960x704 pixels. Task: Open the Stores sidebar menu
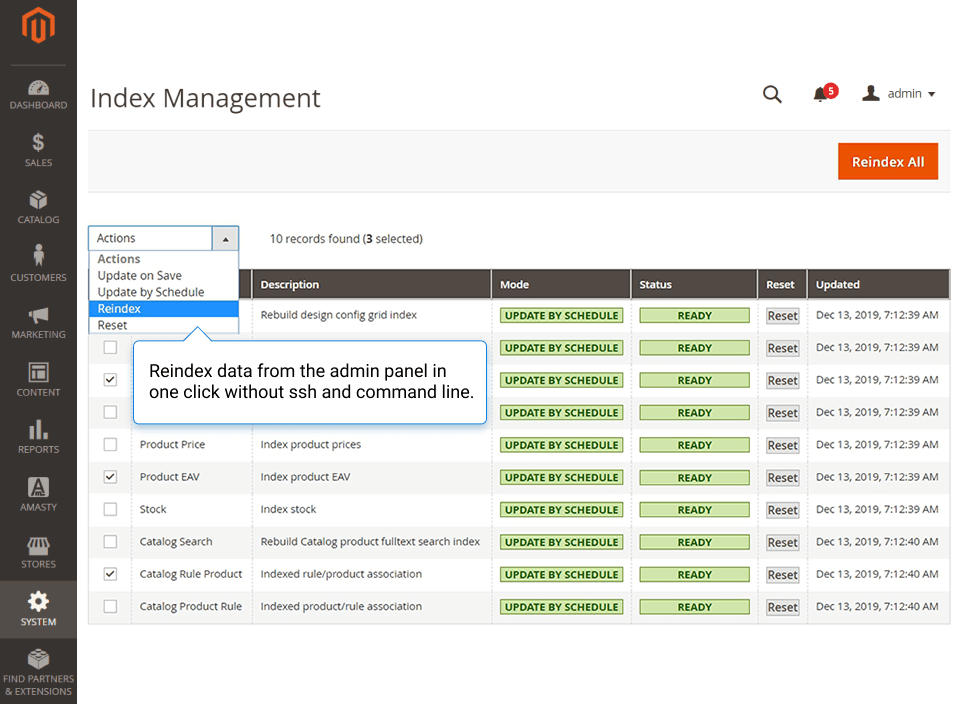click(x=38, y=552)
